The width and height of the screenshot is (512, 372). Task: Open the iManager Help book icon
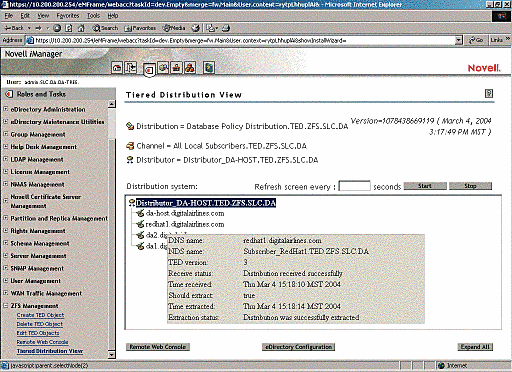[209, 68]
